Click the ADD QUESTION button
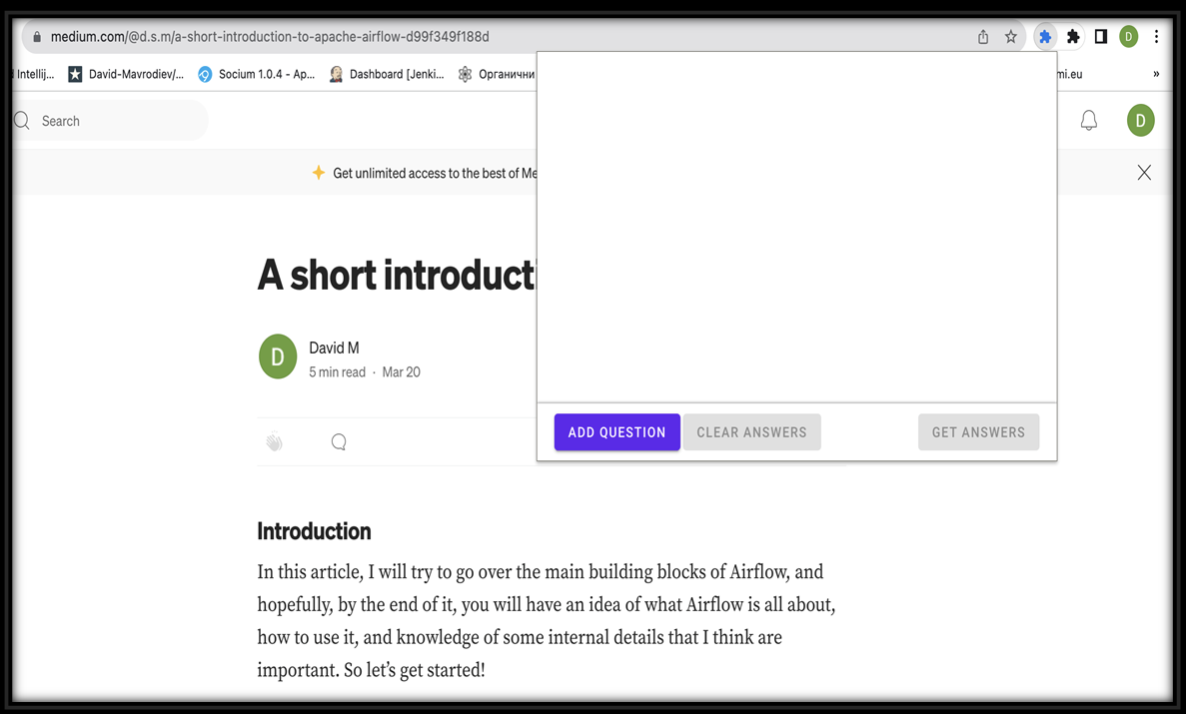1186x714 pixels. click(616, 432)
